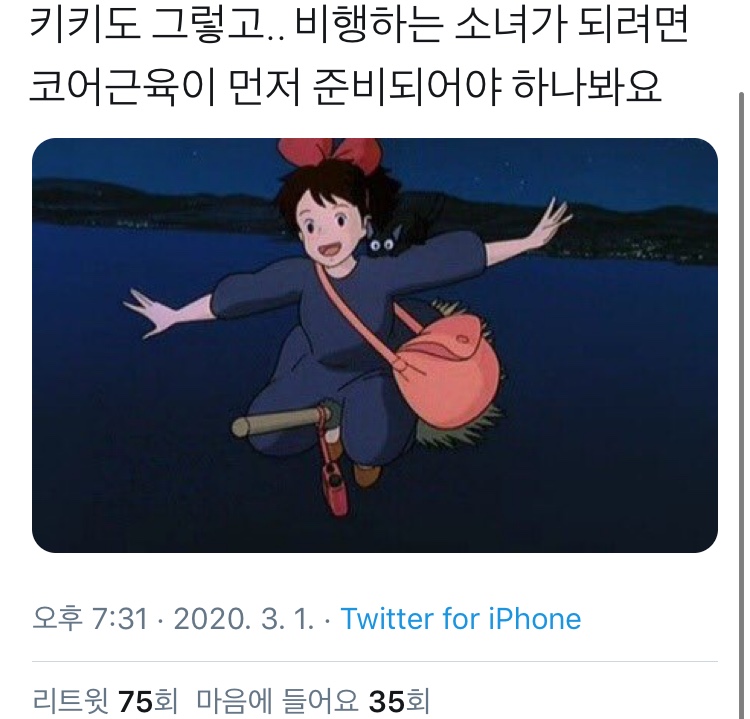
Task: Open the likes list showing 35회
Action: coord(313,700)
